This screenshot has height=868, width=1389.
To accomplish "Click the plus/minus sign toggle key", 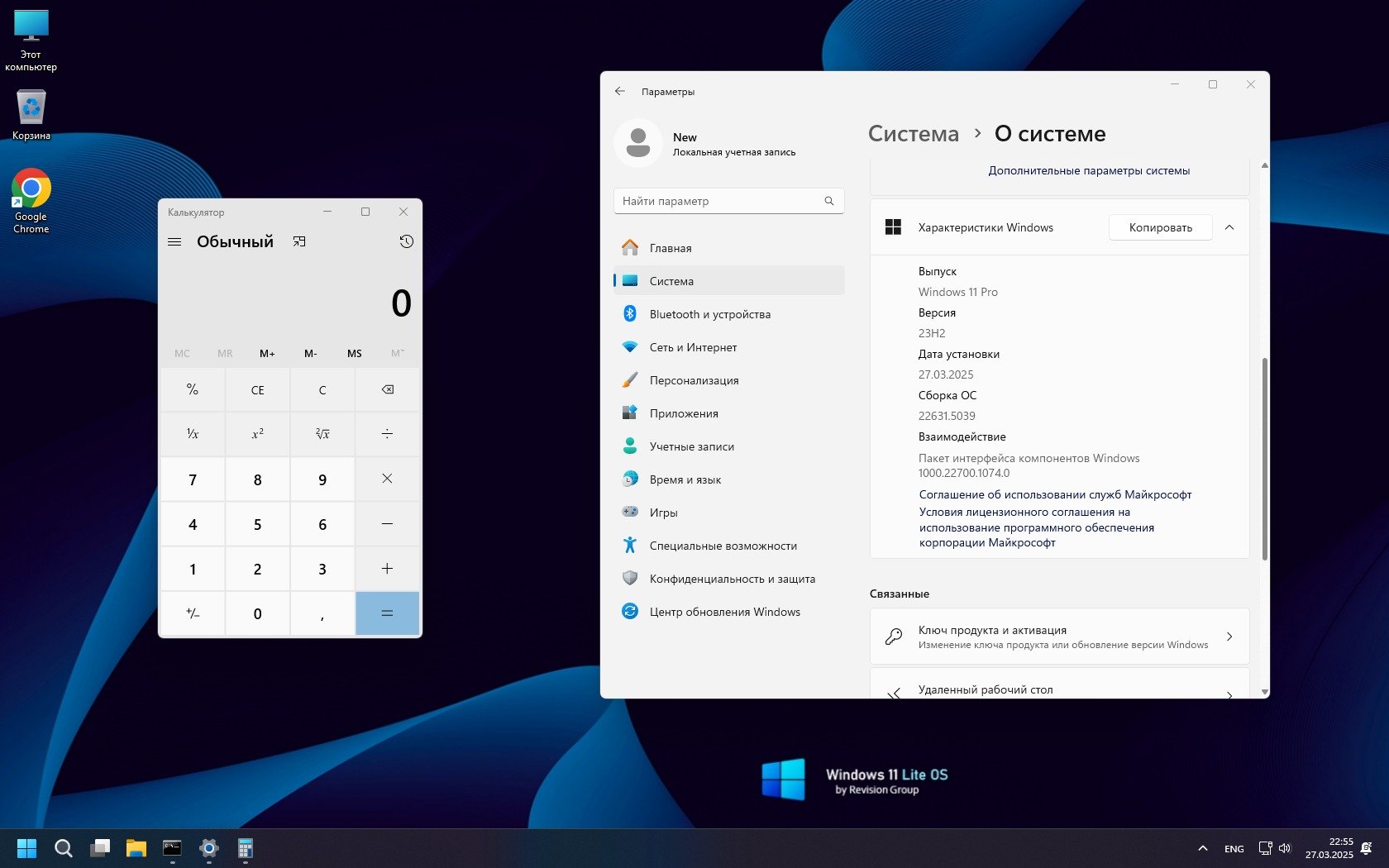I will click(193, 613).
